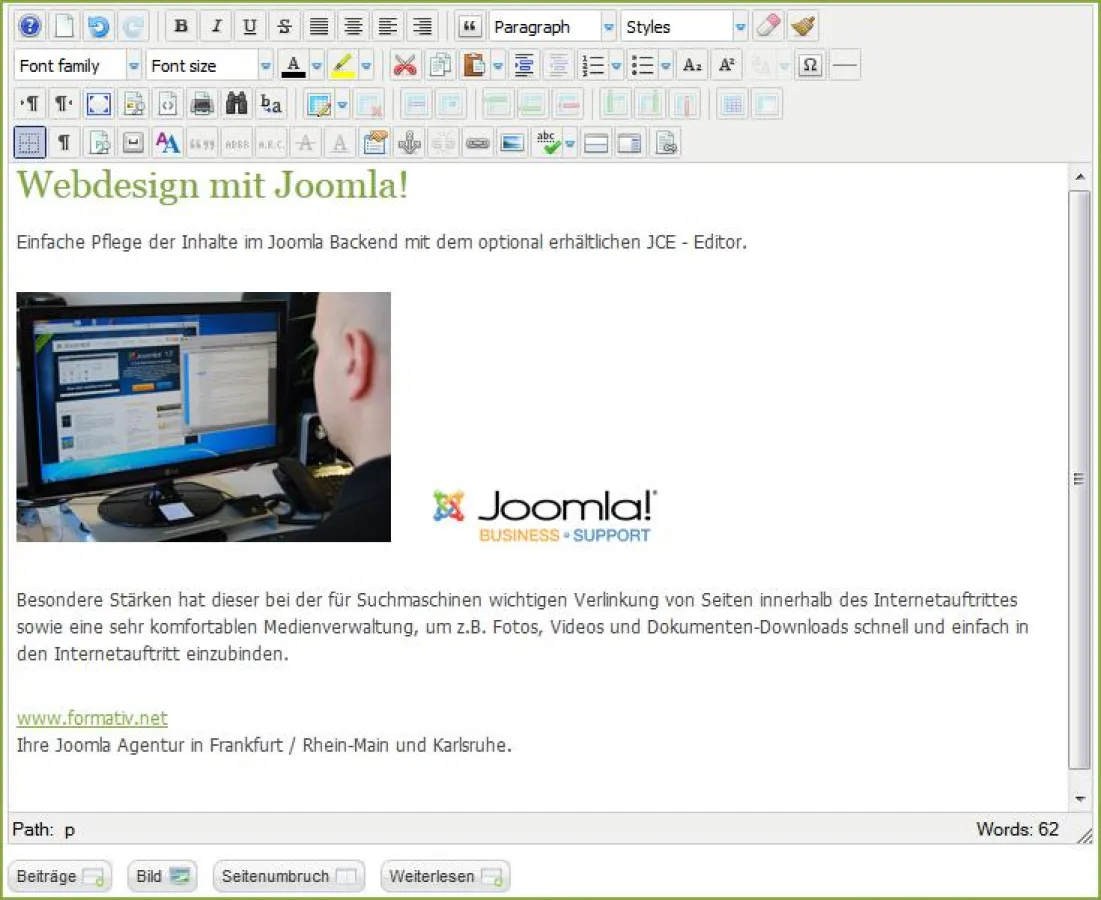Screen dimensions: 1101x900
Task: Open the HTML source code editor
Action: click(167, 103)
